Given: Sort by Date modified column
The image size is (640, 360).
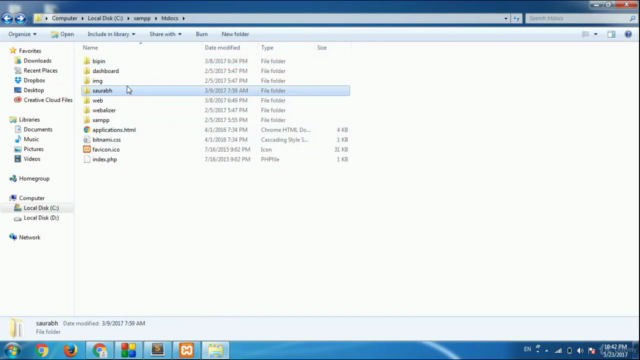Looking at the screenshot, I should tap(222, 48).
